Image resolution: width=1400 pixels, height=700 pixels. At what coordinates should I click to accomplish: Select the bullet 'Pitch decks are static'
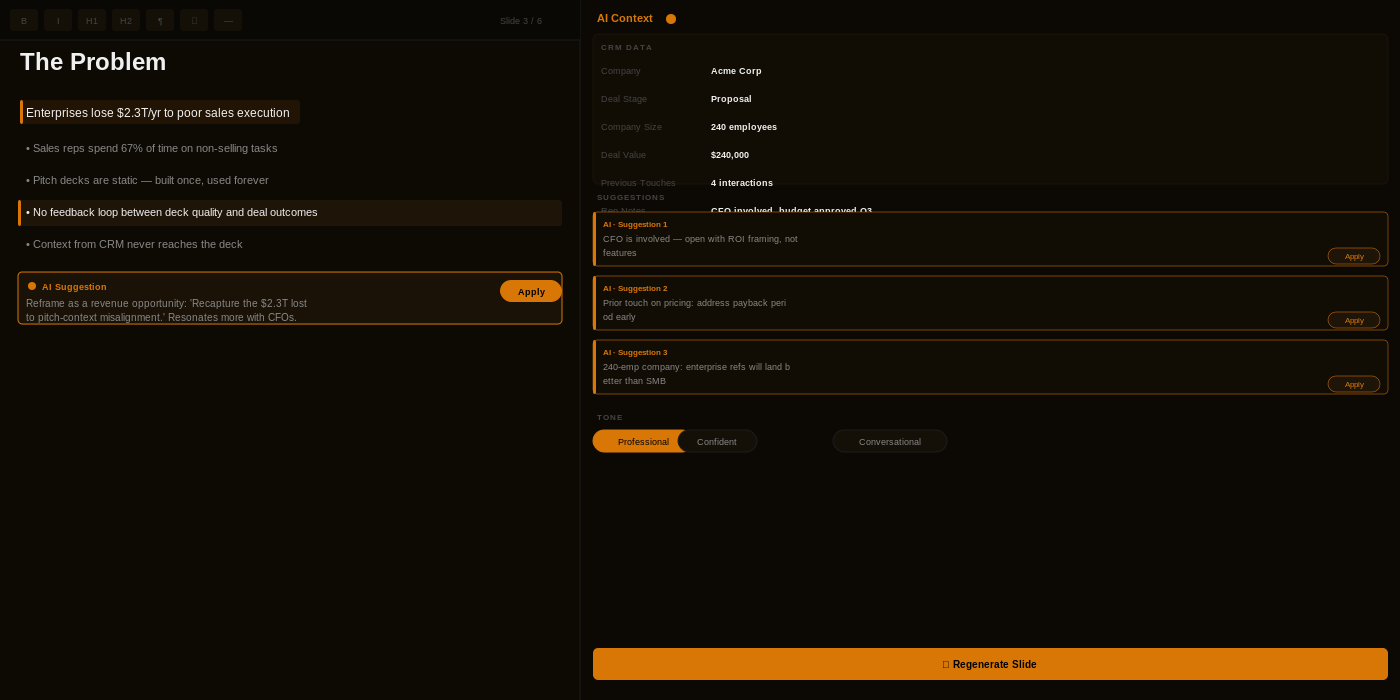click(x=148, y=180)
